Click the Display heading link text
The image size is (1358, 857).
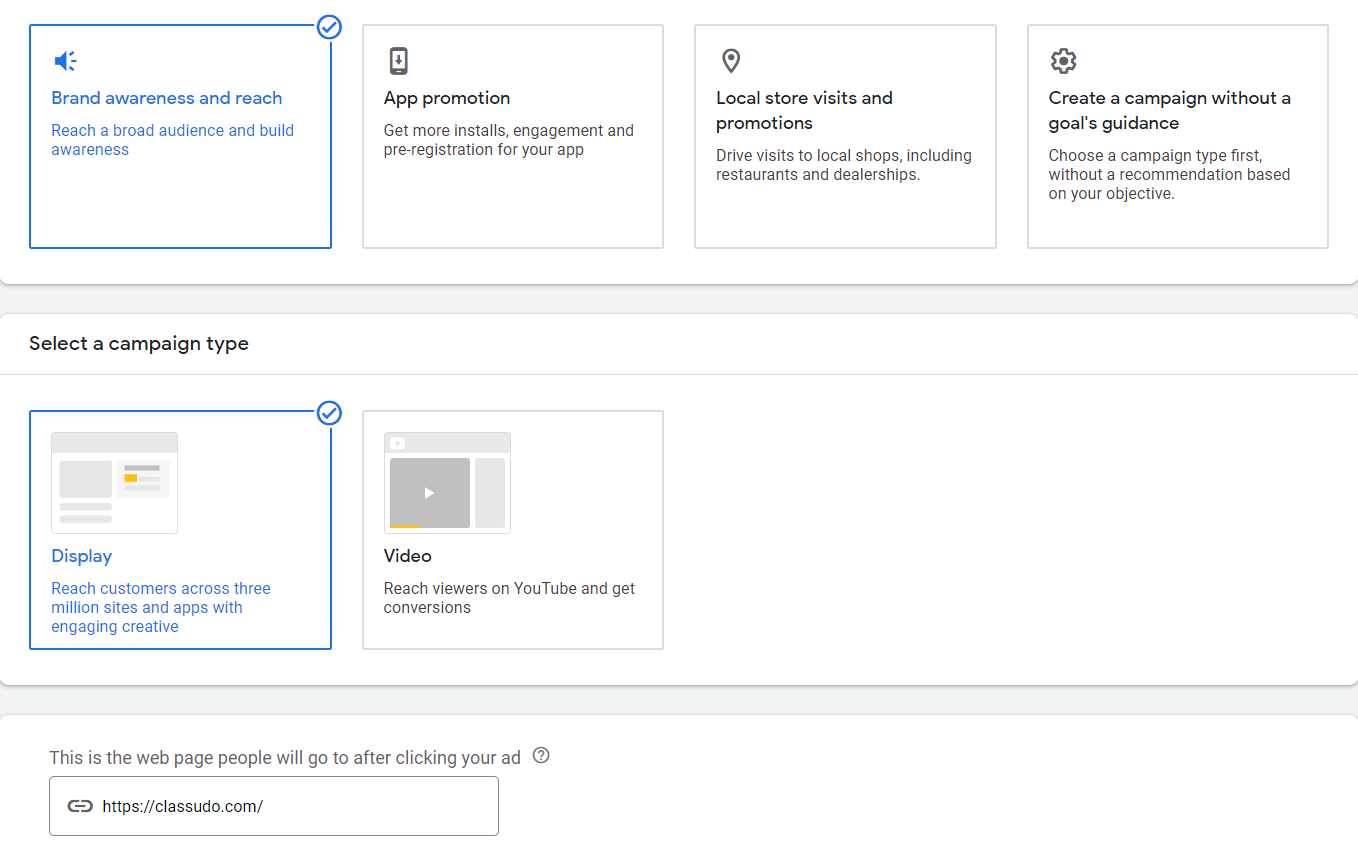[81, 556]
